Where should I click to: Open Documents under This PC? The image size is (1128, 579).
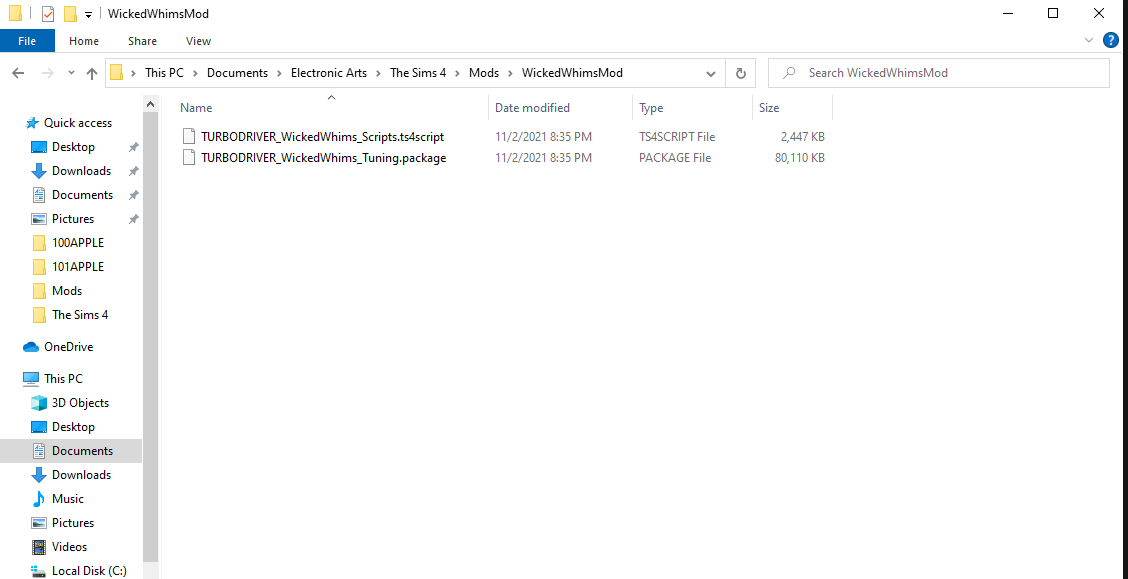coord(82,451)
